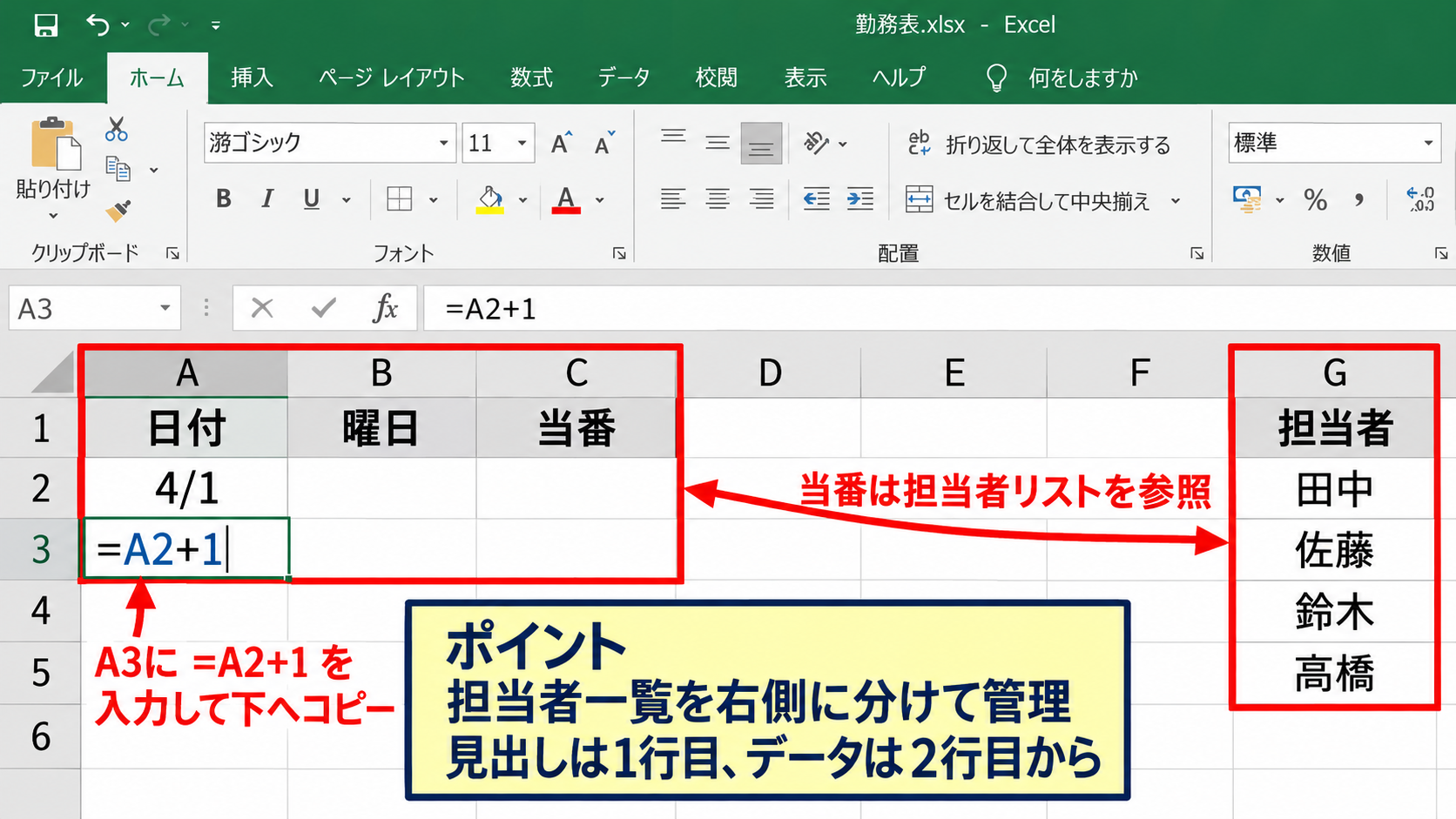Viewport: 1456px width, 819px height.
Task: Open the クリップボード dialog launcher
Action: pyautogui.click(x=172, y=253)
